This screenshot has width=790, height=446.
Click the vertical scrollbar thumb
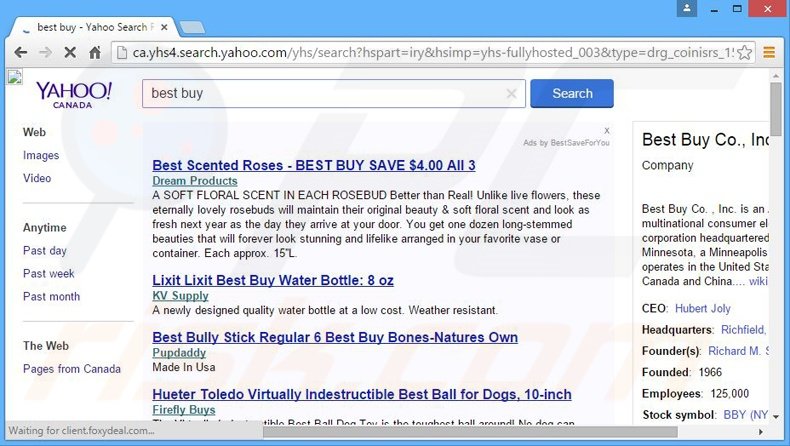coord(776,109)
